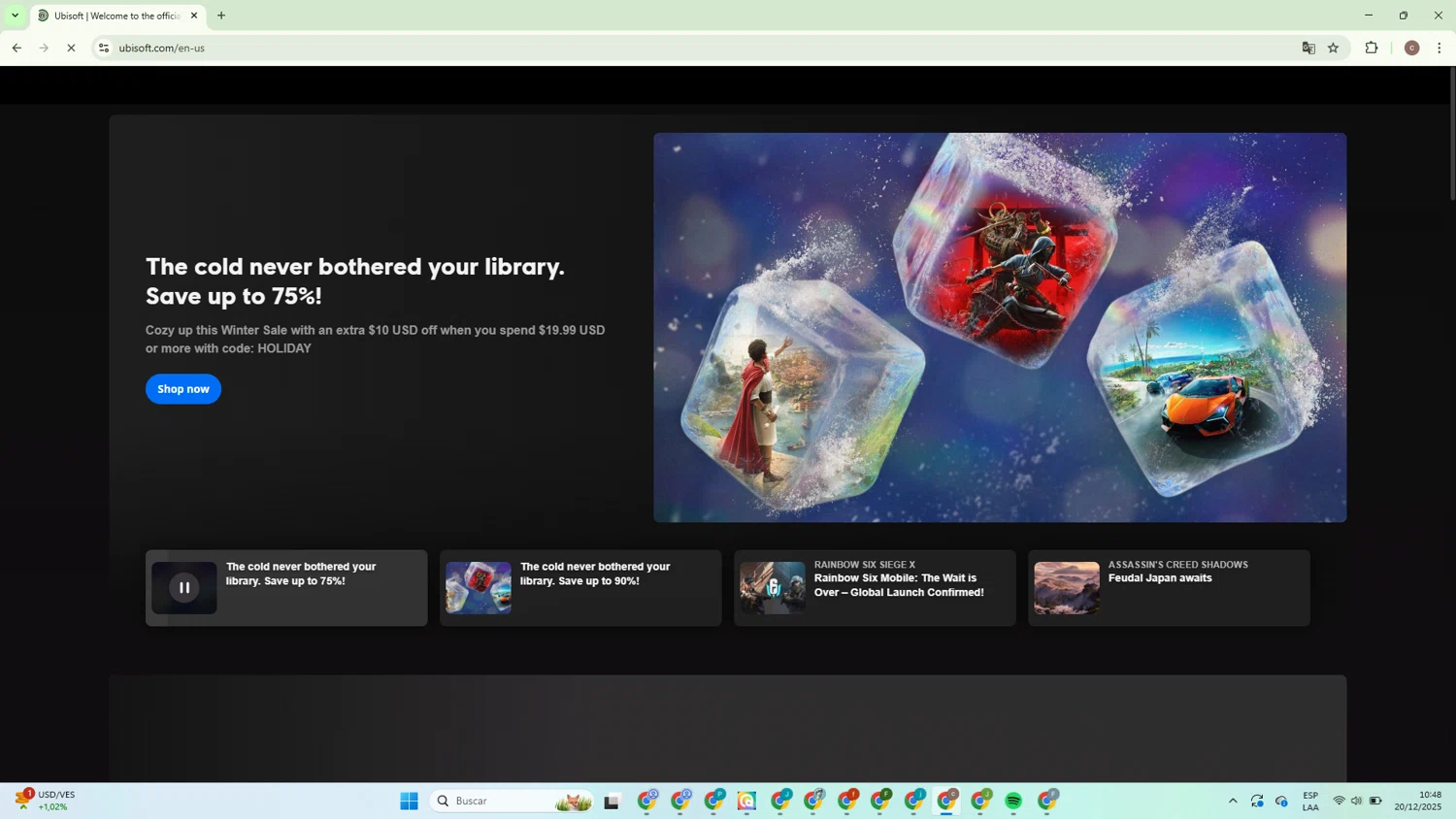Open the clock showing 10:48 and date

pos(1418,801)
